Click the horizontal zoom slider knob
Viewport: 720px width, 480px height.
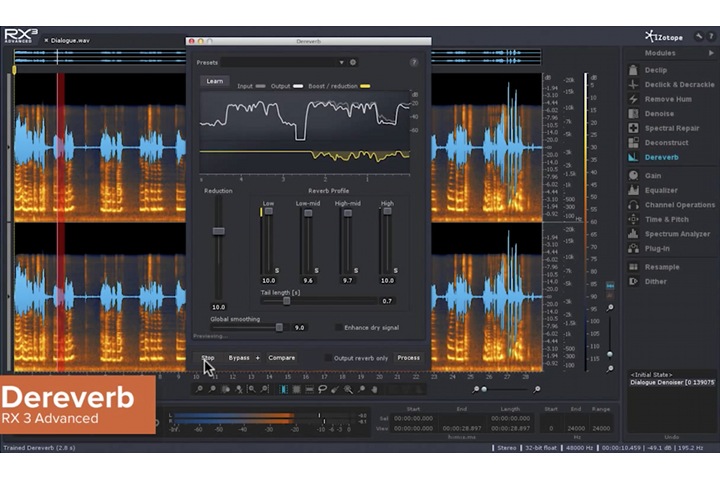[484, 390]
